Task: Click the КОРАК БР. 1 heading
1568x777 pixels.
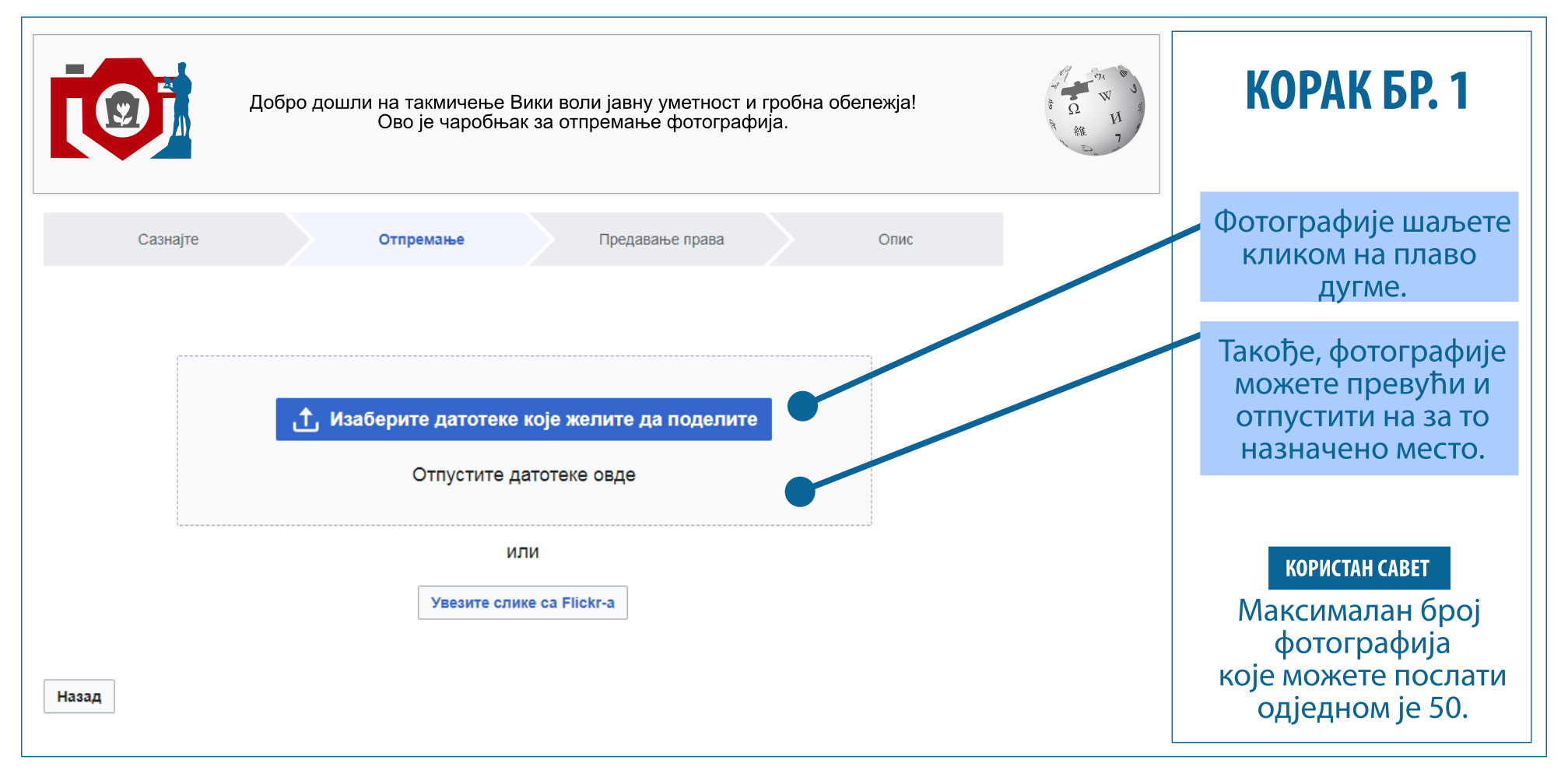Action: click(x=1356, y=91)
